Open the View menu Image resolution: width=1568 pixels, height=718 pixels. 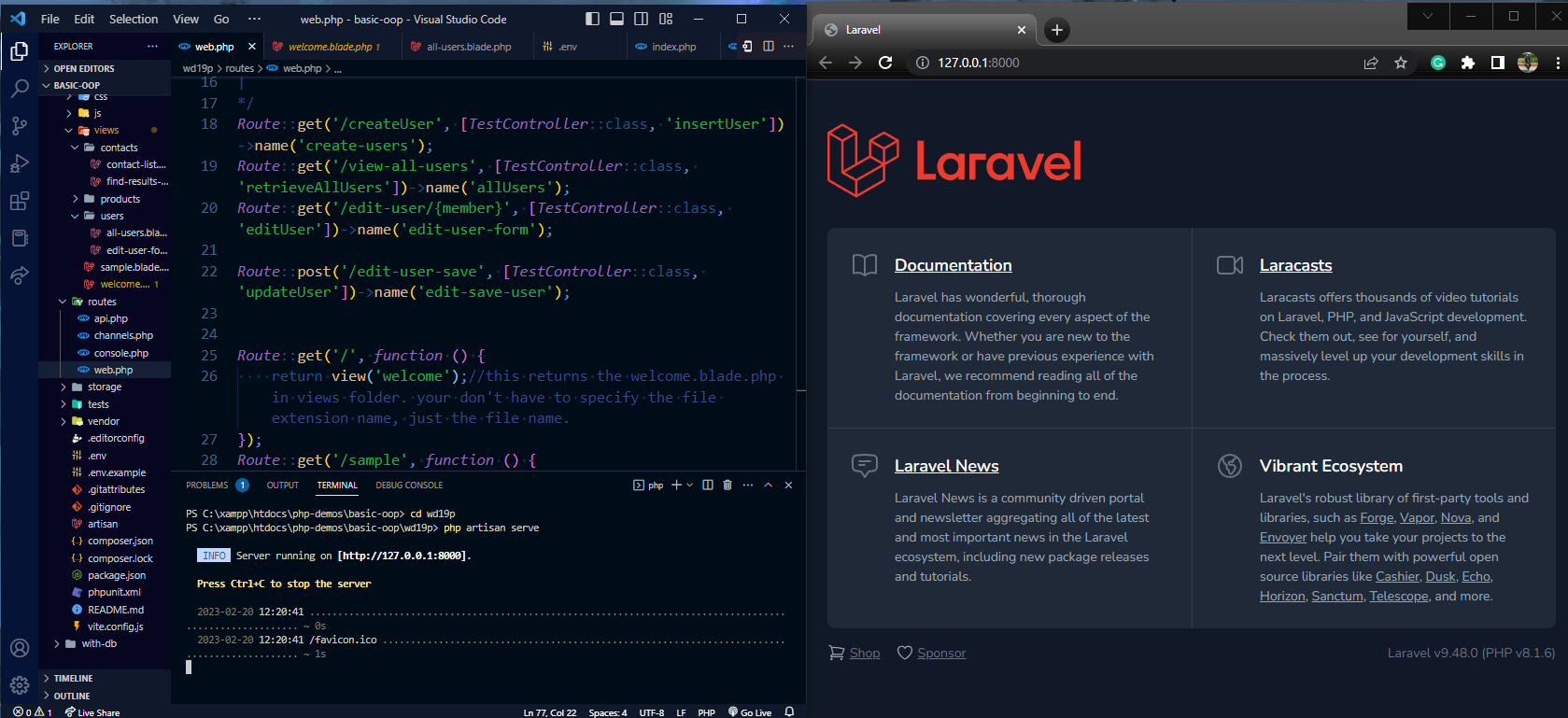(186, 19)
